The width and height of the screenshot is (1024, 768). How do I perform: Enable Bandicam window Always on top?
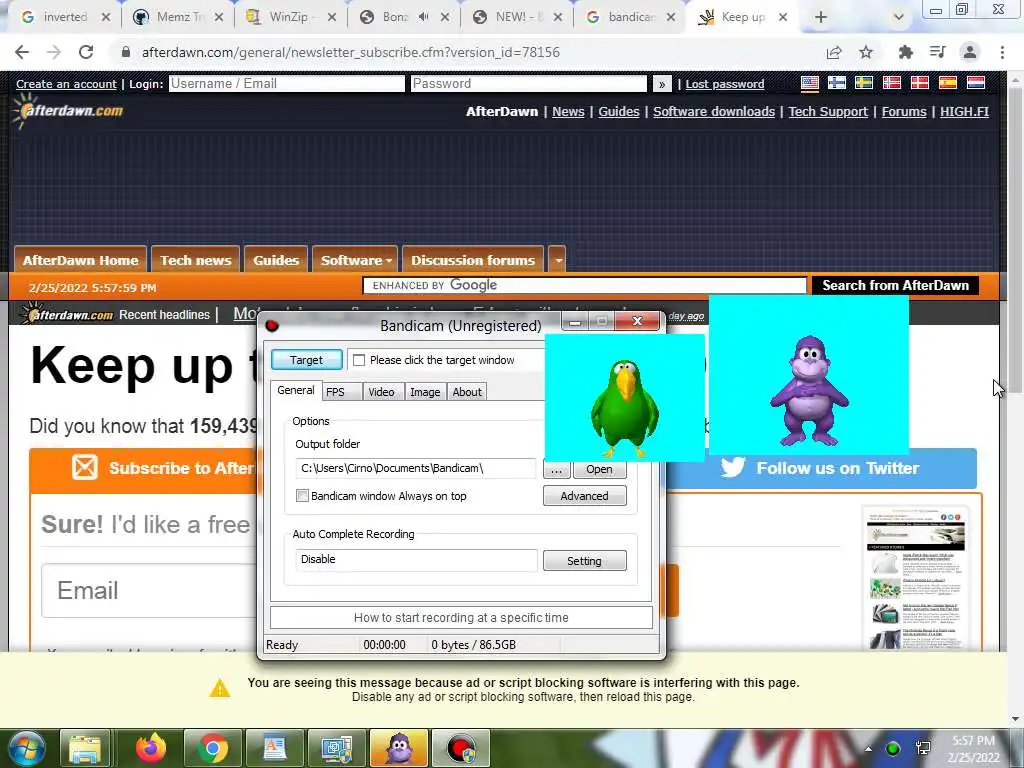302,496
